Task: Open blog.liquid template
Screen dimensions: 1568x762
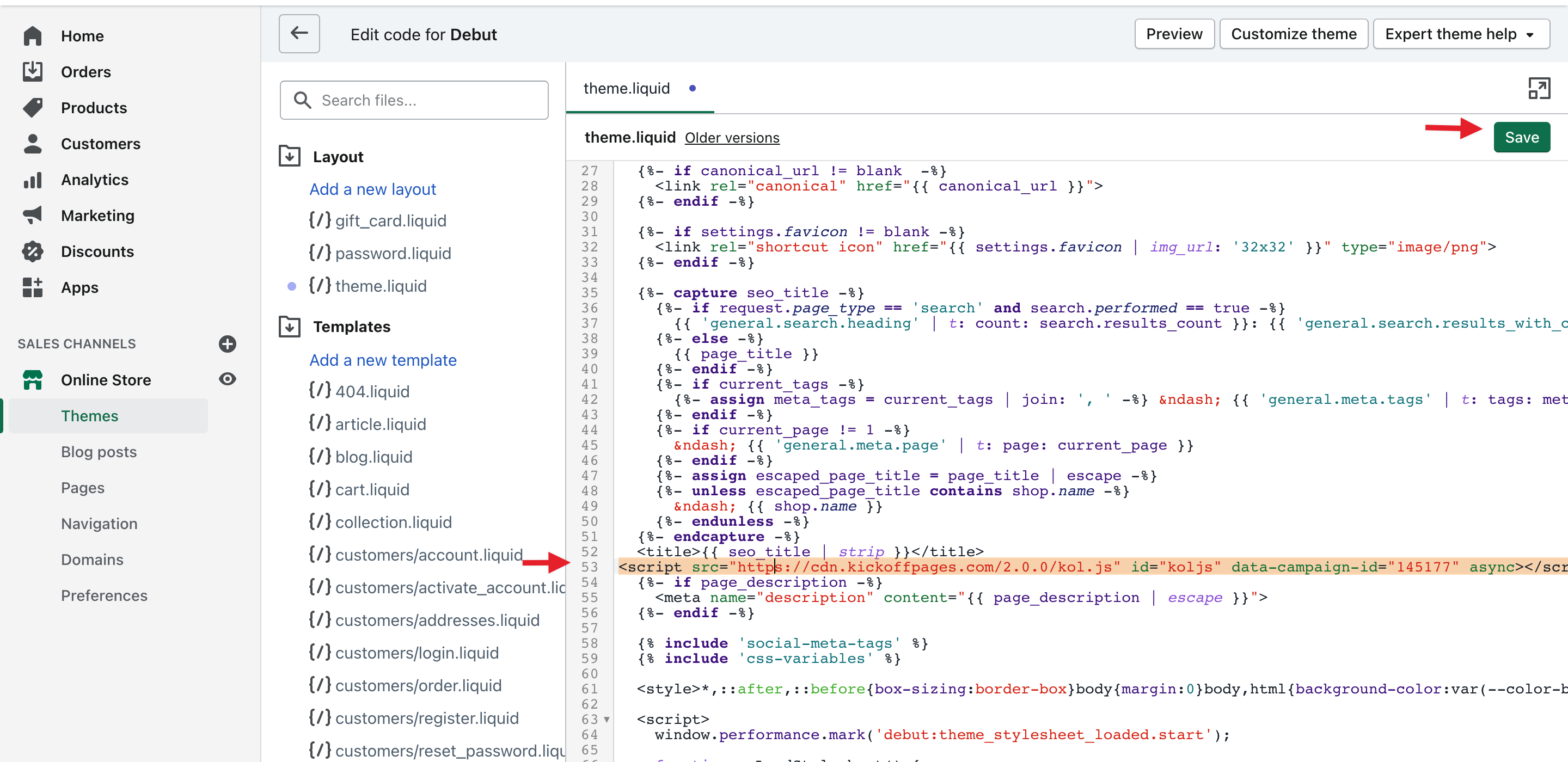Action: [x=360, y=457]
